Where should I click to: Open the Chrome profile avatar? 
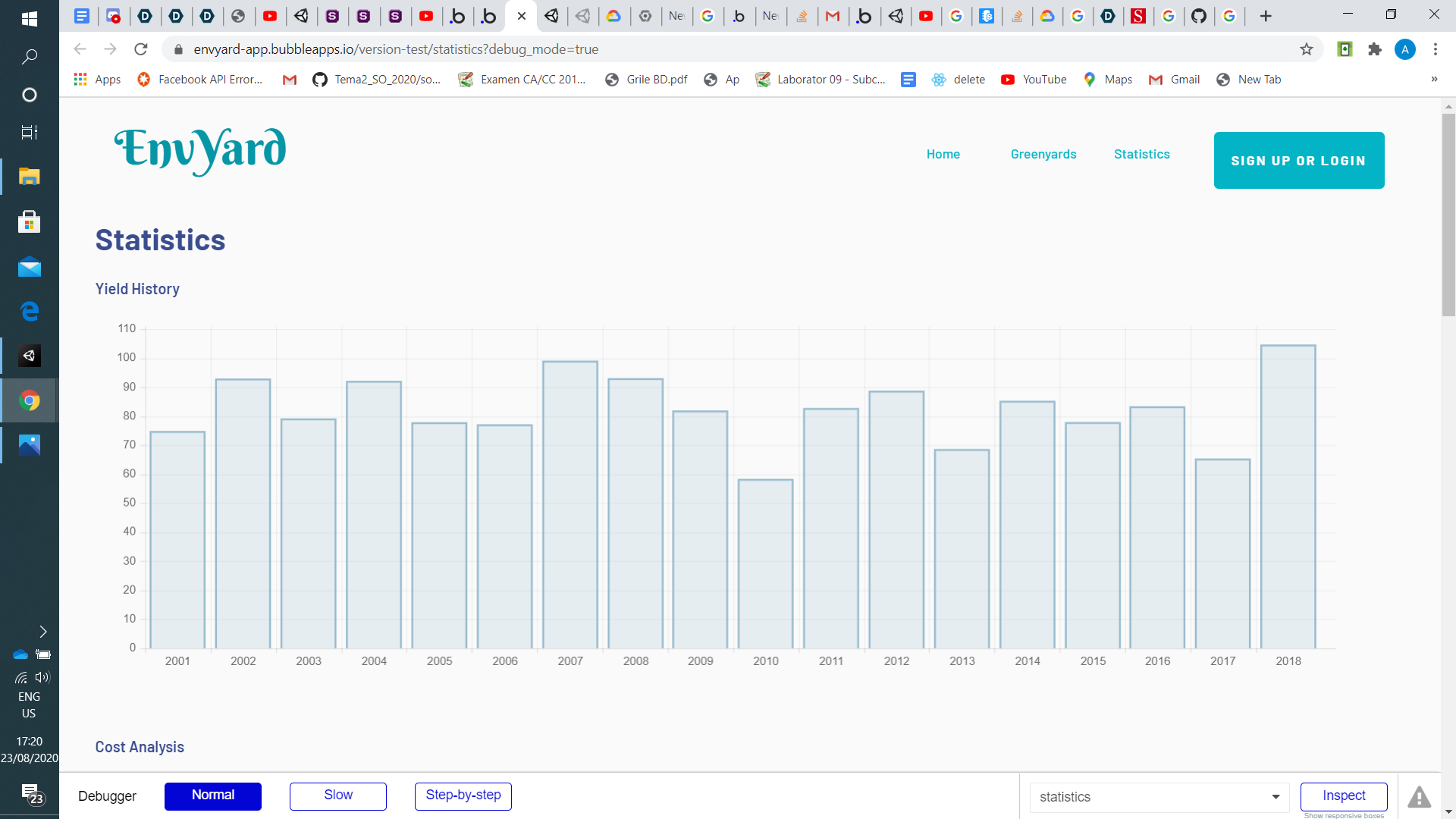pyautogui.click(x=1404, y=49)
